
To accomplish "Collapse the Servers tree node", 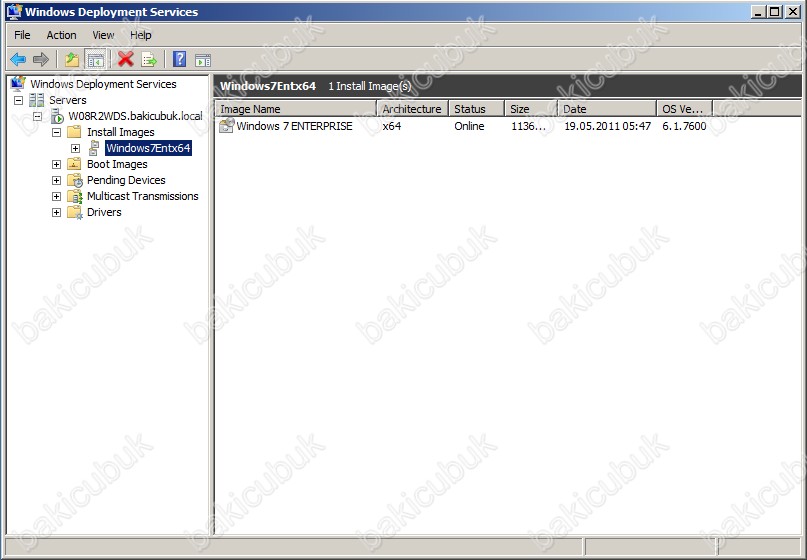I will (19, 100).
